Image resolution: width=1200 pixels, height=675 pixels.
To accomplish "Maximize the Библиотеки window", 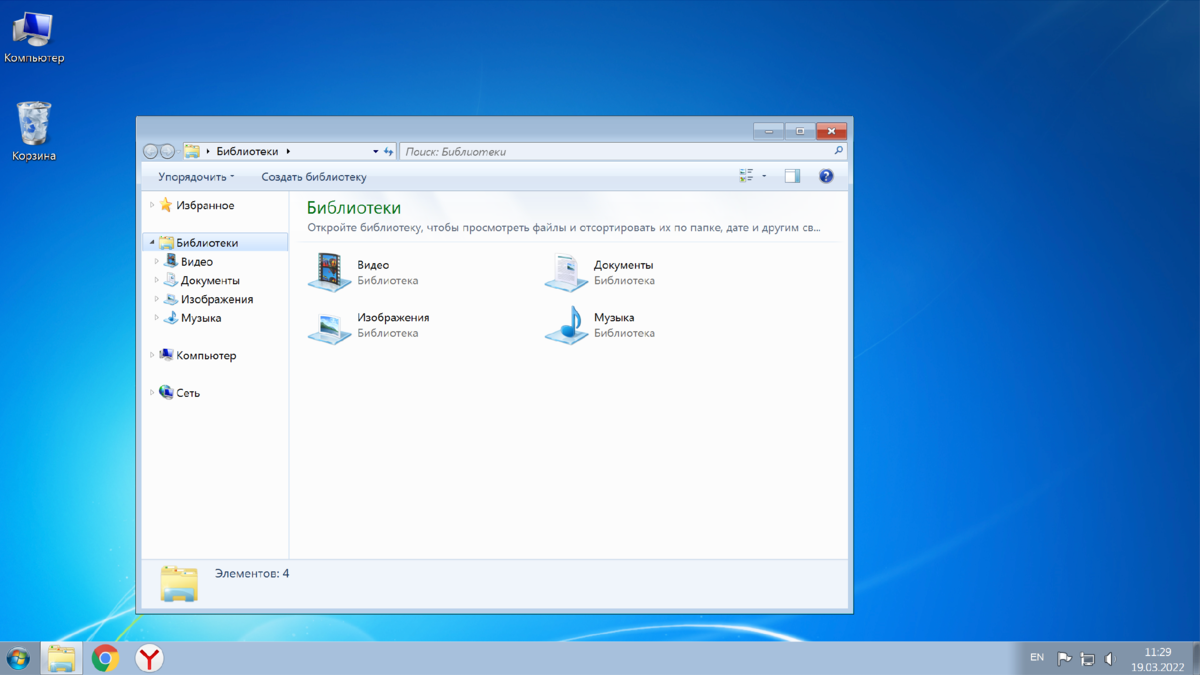I will click(x=800, y=131).
